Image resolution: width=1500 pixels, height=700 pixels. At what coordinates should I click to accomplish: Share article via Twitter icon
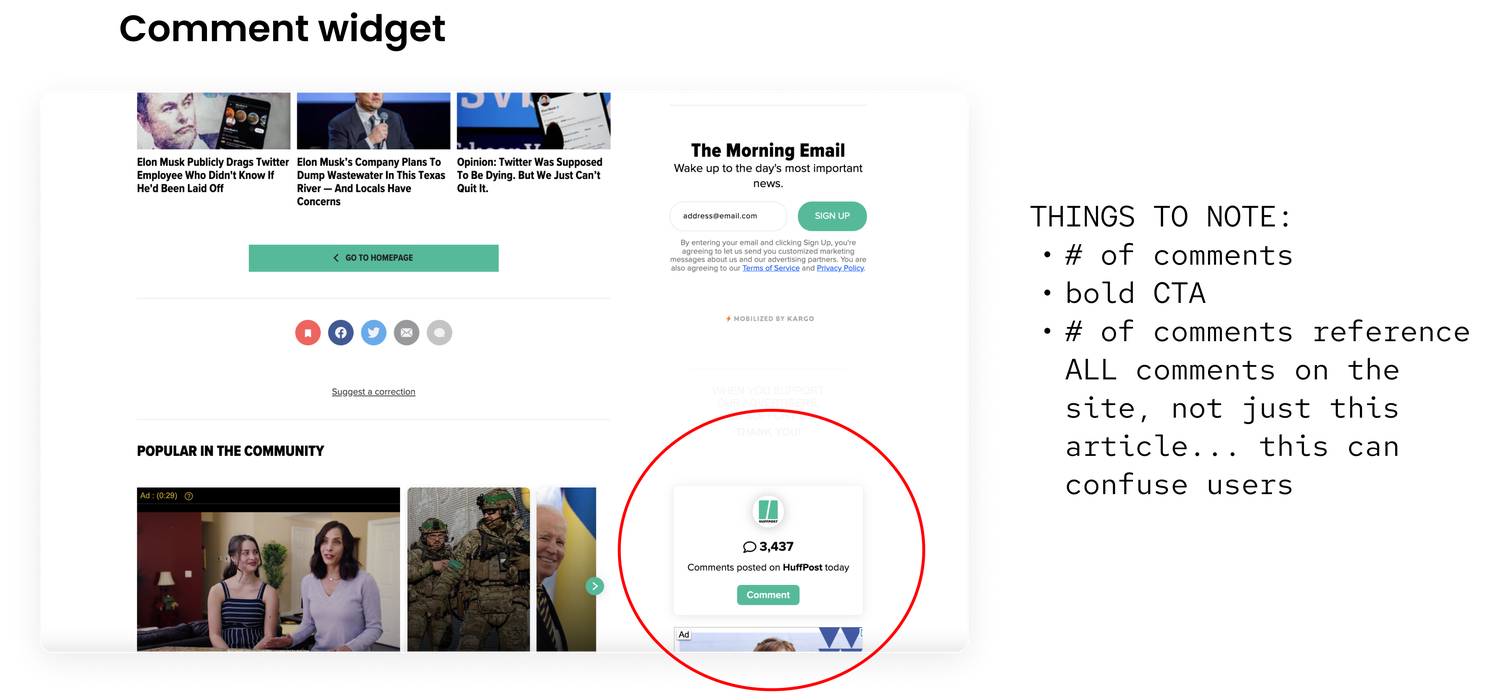374,332
